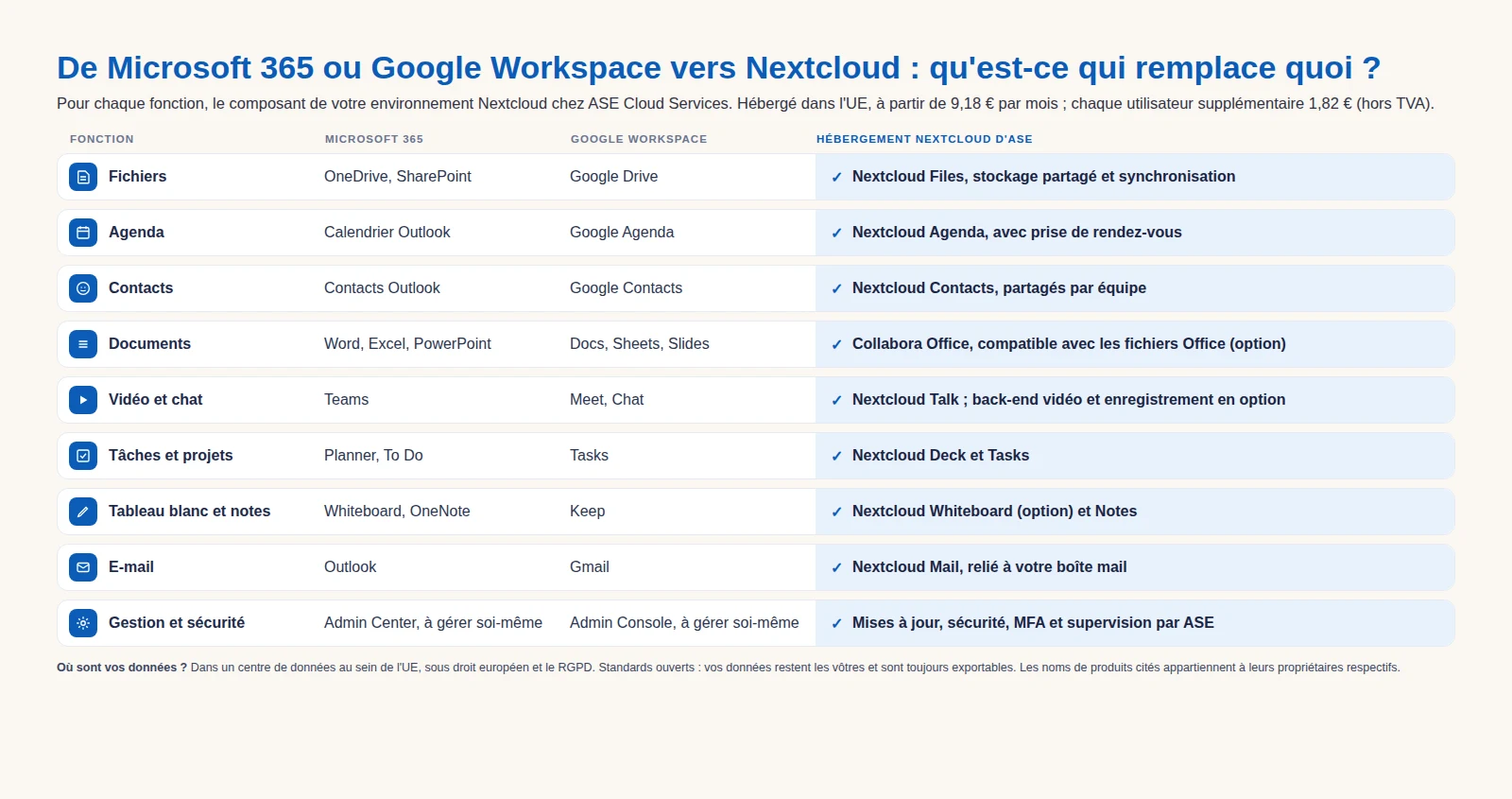Click checkmark beside Nextcloud Mail entry
Screen dimensions: 1512x799
836,567
